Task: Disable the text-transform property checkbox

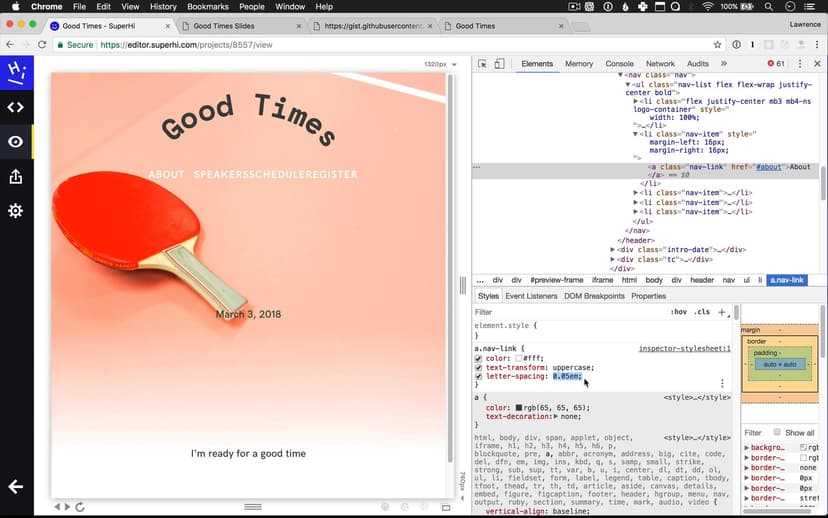Action: pos(479,367)
